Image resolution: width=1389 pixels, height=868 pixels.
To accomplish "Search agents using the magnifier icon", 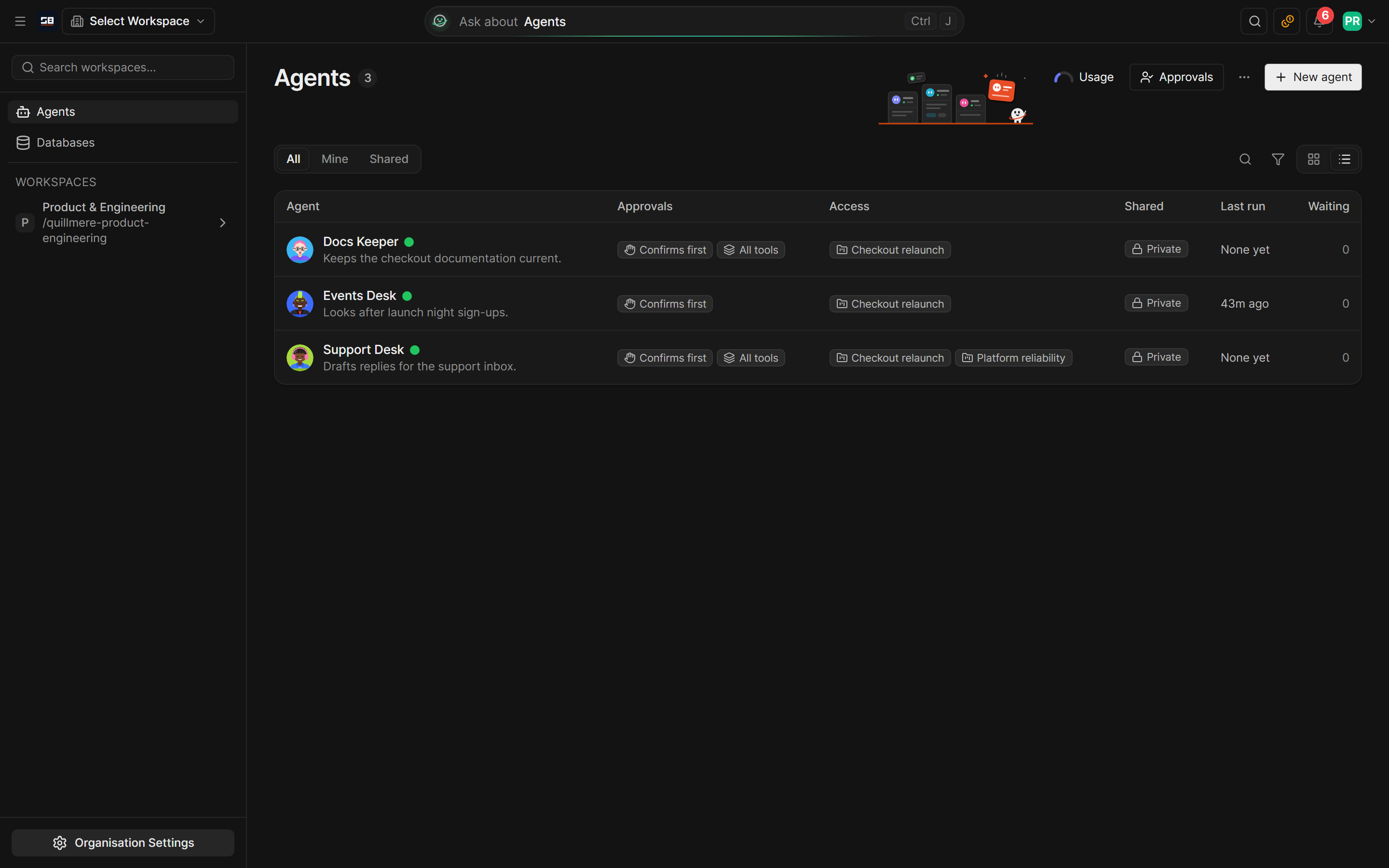I will click(x=1245, y=159).
